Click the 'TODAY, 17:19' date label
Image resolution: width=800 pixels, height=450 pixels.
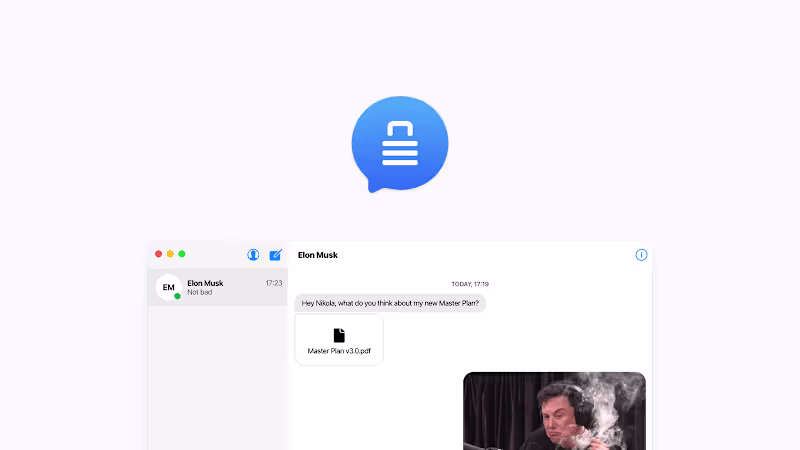(470, 284)
